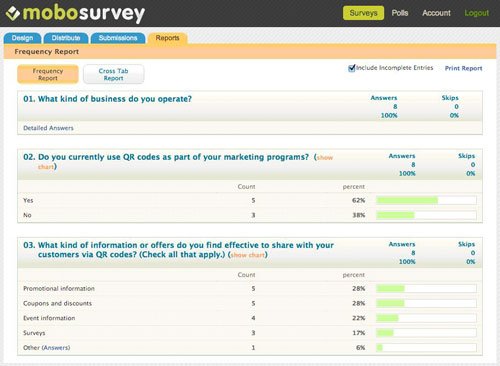The width and height of the screenshot is (500, 366).
Task: Show chart for question 02
Action: point(325,158)
